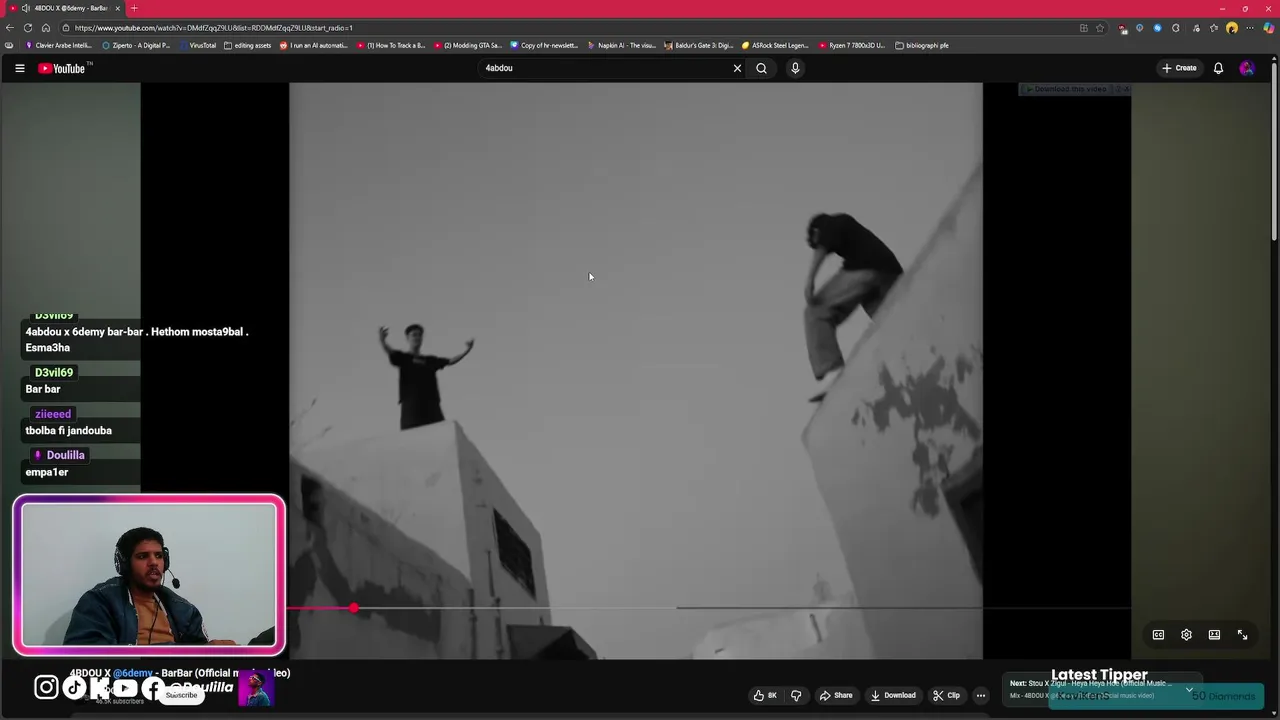Viewport: 1280px width, 720px height.
Task: Click the page vertical scrollbar
Action: pyautogui.click(x=1274, y=150)
